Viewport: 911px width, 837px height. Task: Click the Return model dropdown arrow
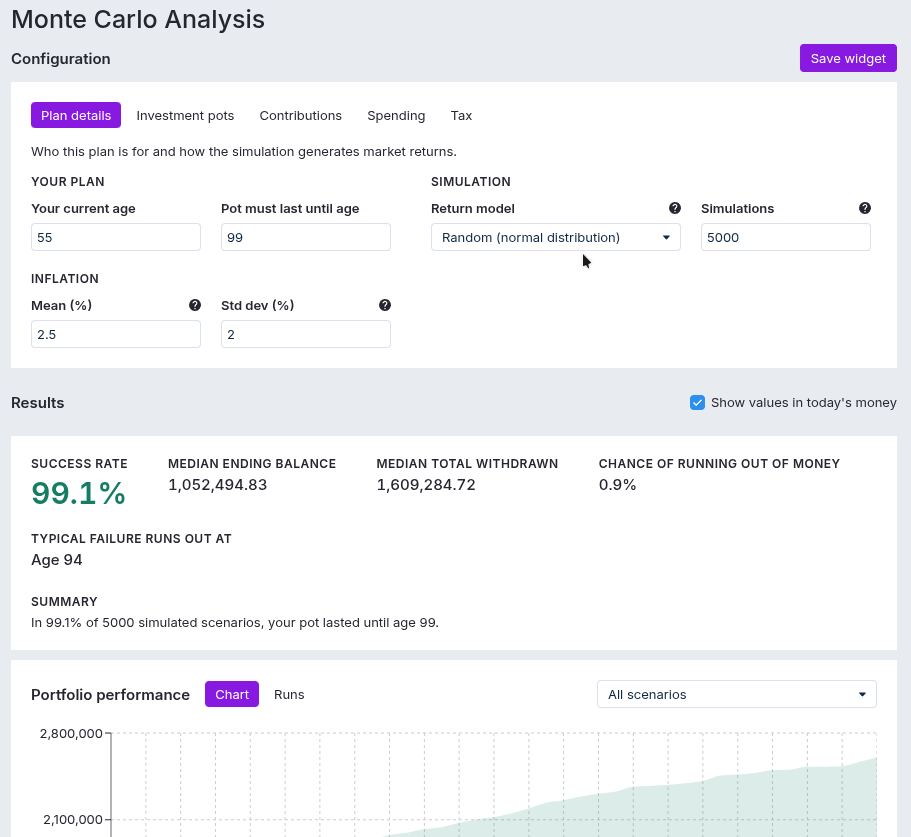click(x=666, y=237)
